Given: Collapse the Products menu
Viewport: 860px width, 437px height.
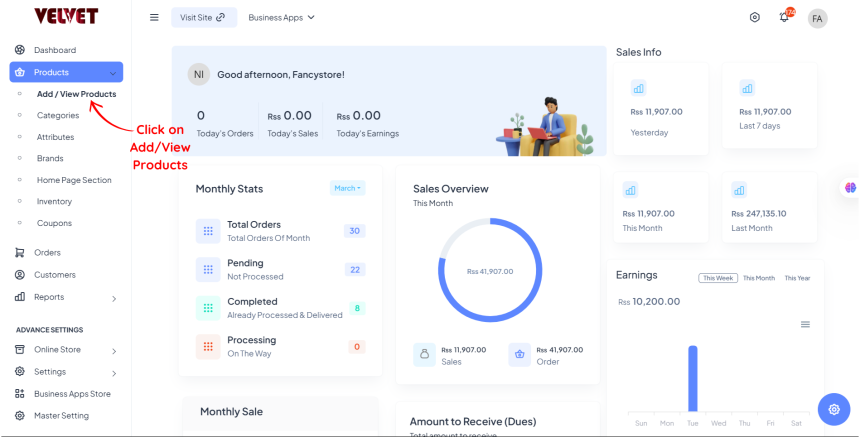Looking at the screenshot, I should pyautogui.click(x=113, y=73).
